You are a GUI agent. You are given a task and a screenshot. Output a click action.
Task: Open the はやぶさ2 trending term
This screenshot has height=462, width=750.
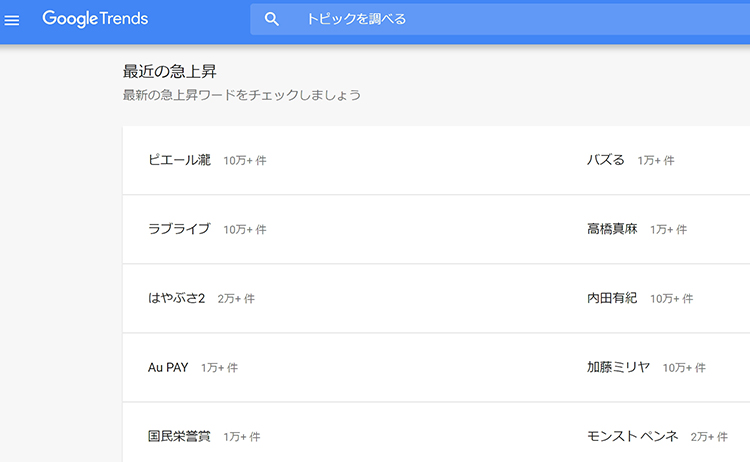click(x=176, y=298)
